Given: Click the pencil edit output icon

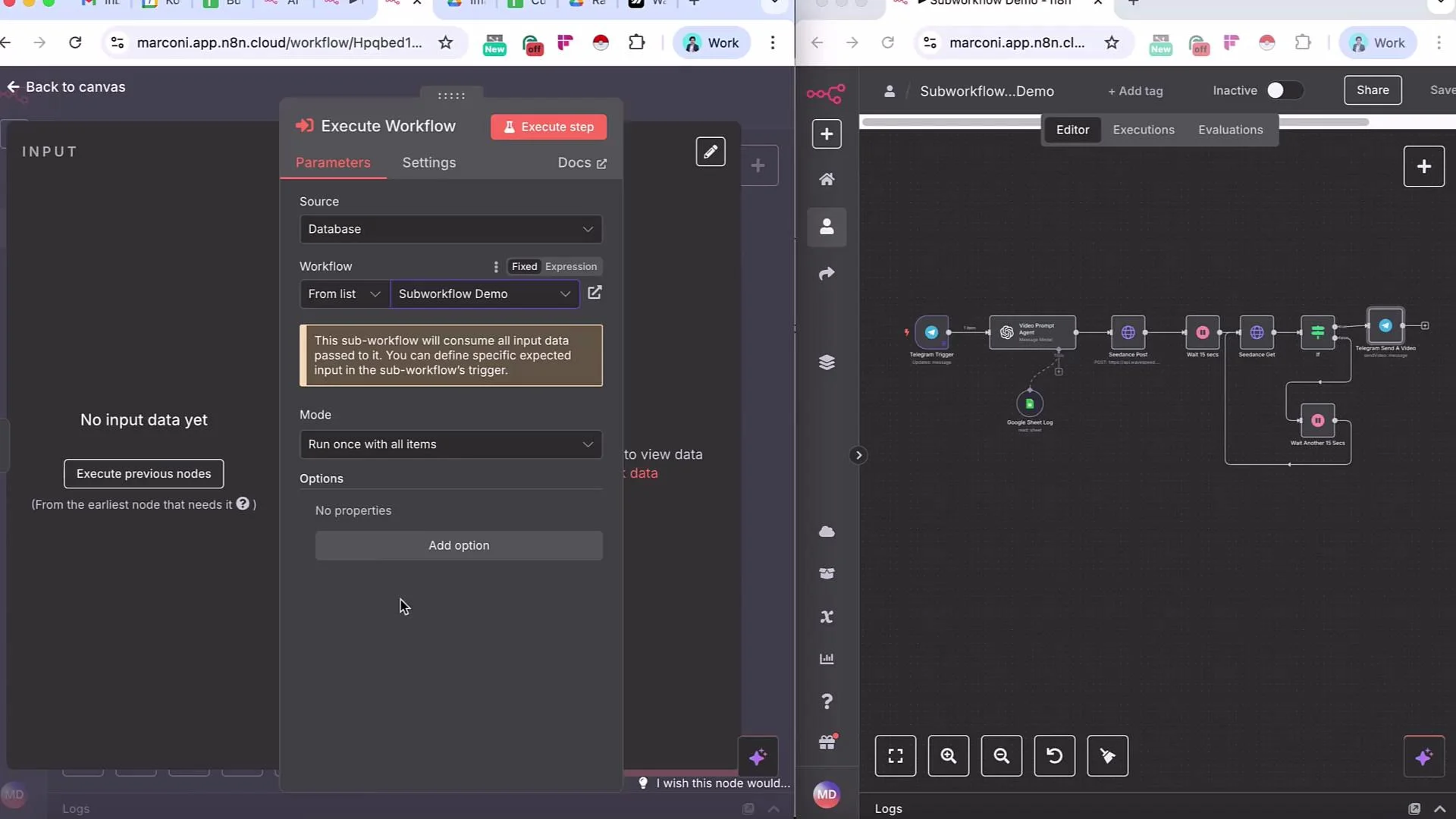Looking at the screenshot, I should click(711, 152).
